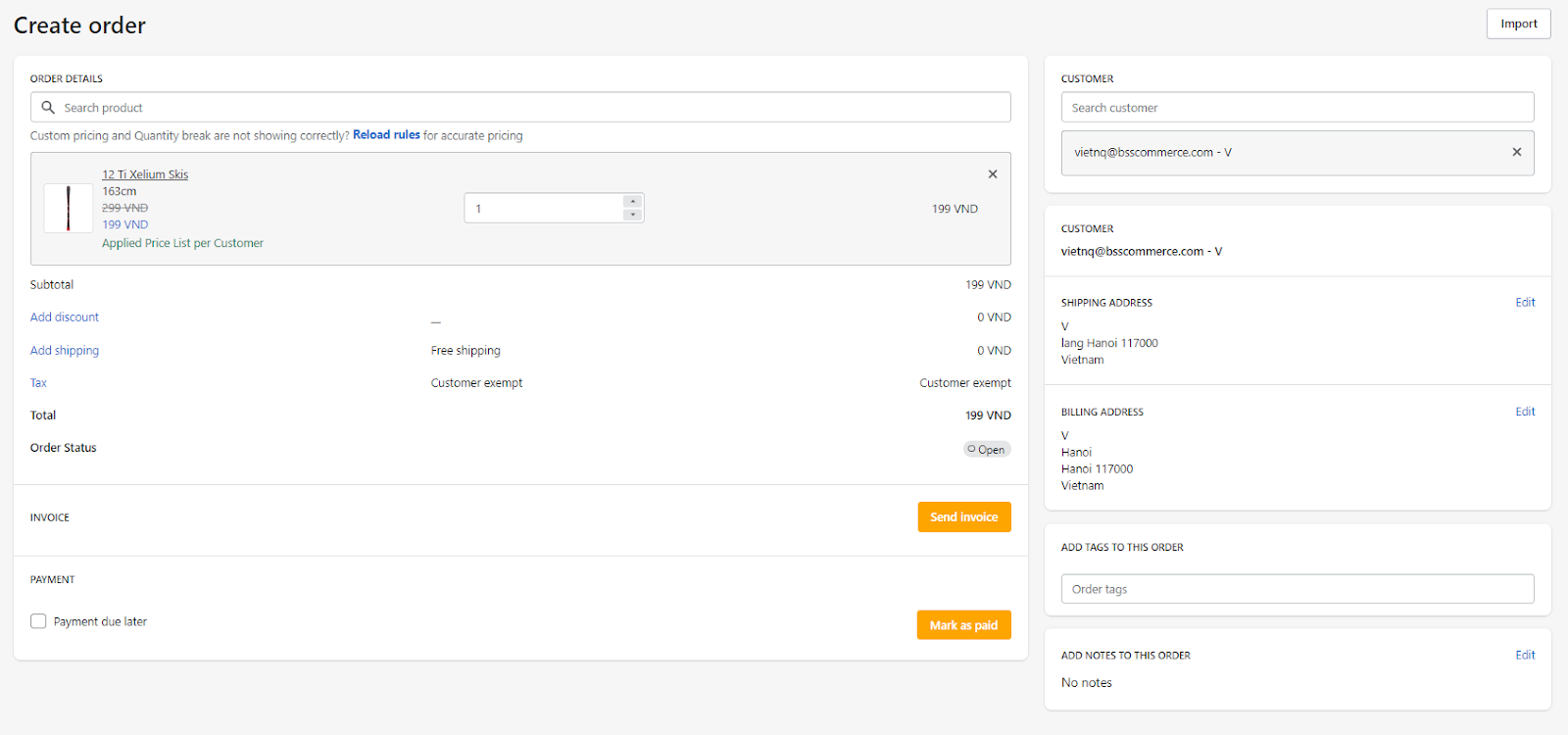Decrease product quantity with the down arrow

[x=633, y=215]
